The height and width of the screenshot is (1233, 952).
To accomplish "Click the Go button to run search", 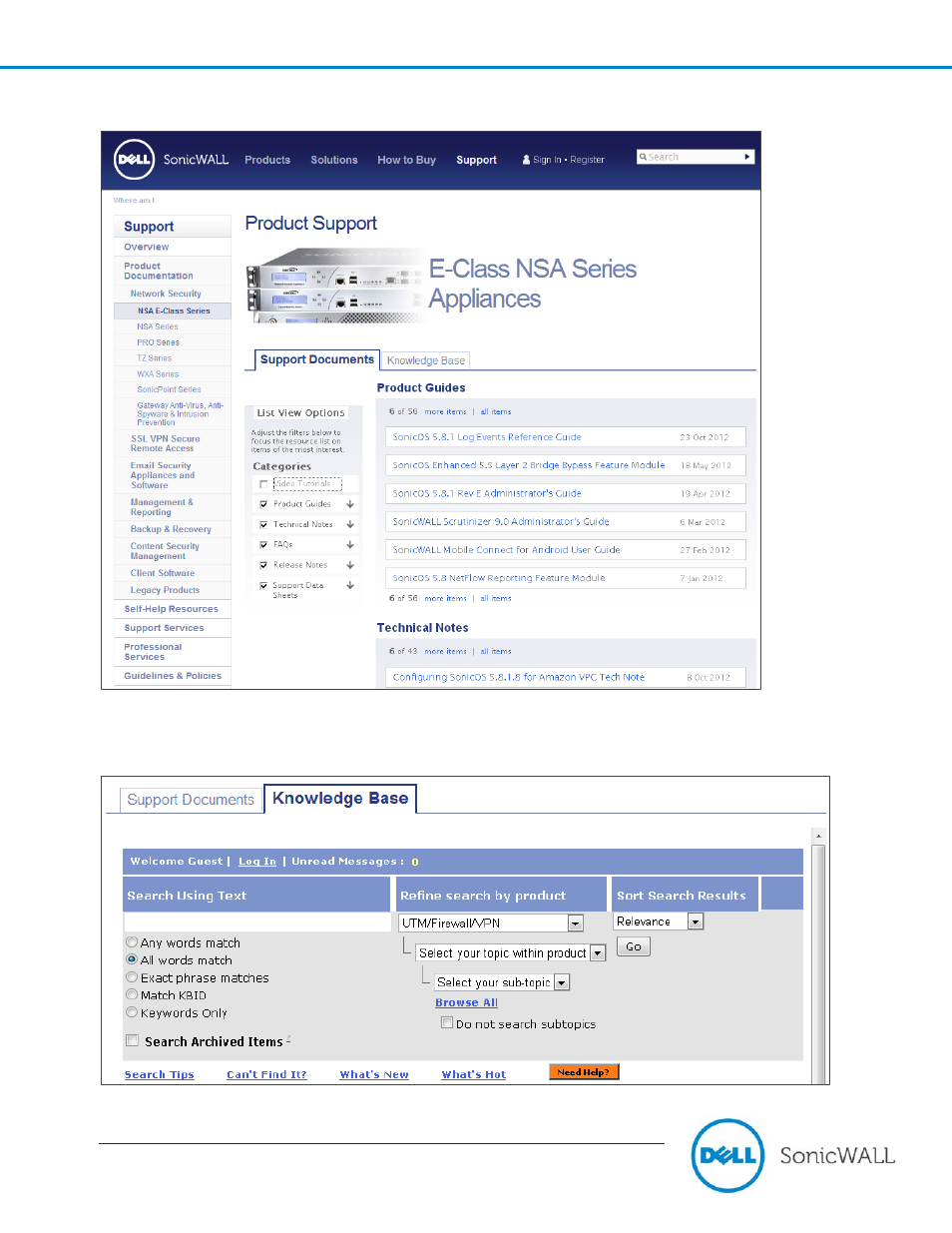I will pos(634,946).
